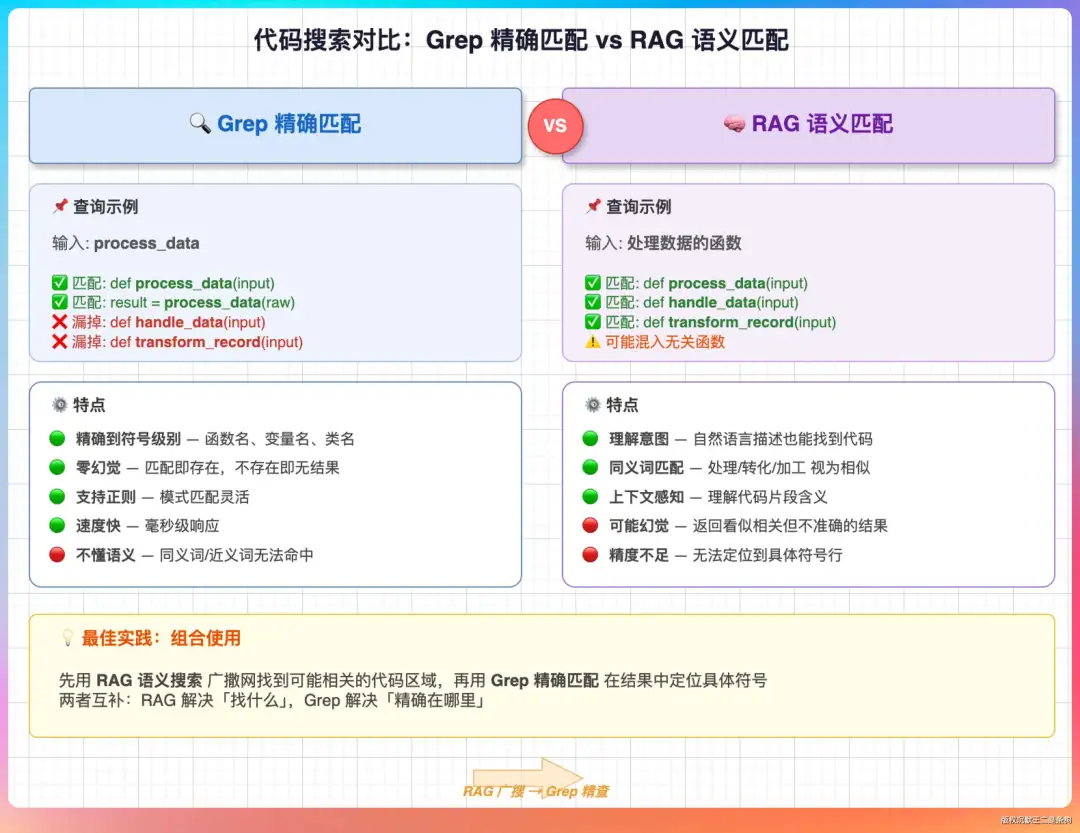Click the green dot beside 速度快
This screenshot has width=1080, height=833.
[x=57, y=526]
